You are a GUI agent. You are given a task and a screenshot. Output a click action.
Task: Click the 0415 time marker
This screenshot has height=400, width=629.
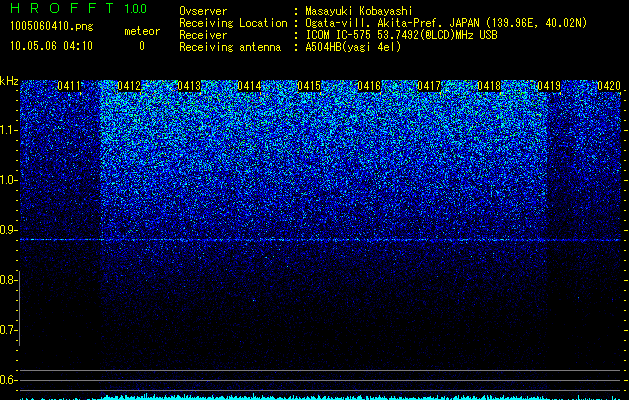(x=309, y=86)
